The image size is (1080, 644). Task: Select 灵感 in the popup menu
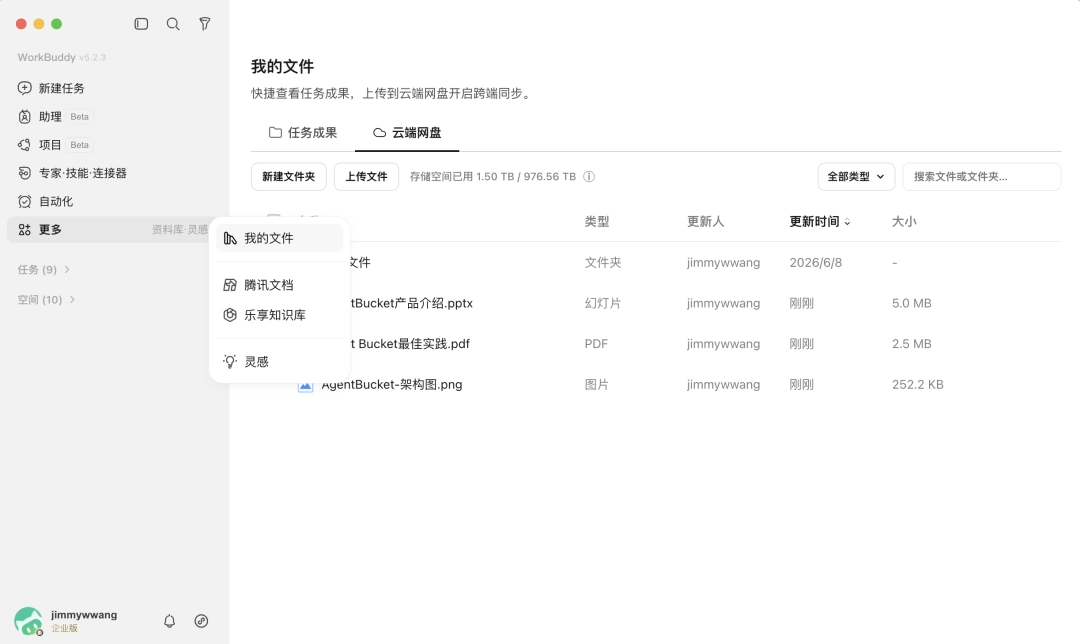279,362
